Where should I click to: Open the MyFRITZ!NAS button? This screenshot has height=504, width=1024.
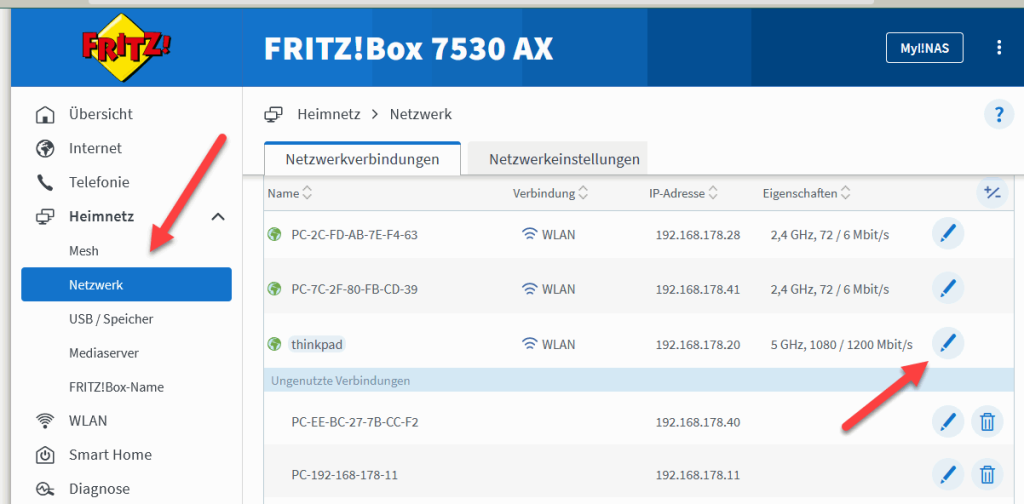[x=924, y=48]
